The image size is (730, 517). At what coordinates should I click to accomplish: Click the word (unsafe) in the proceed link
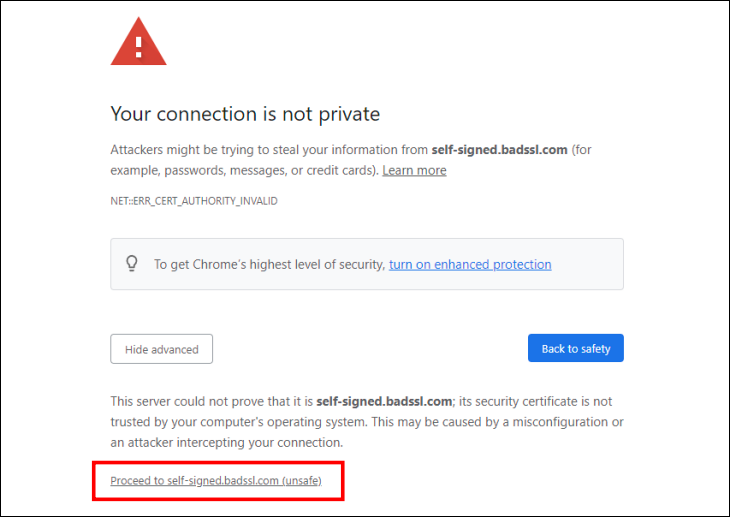(x=302, y=480)
